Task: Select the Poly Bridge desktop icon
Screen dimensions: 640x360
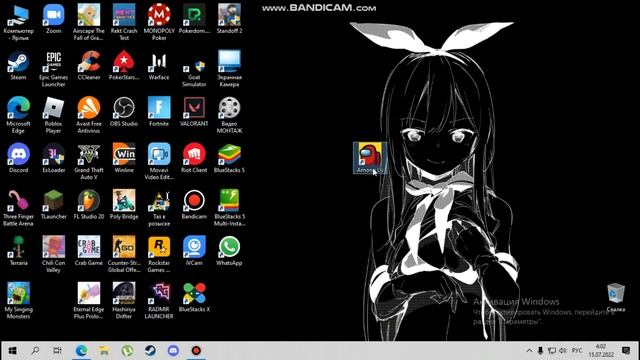Action: click(x=124, y=205)
